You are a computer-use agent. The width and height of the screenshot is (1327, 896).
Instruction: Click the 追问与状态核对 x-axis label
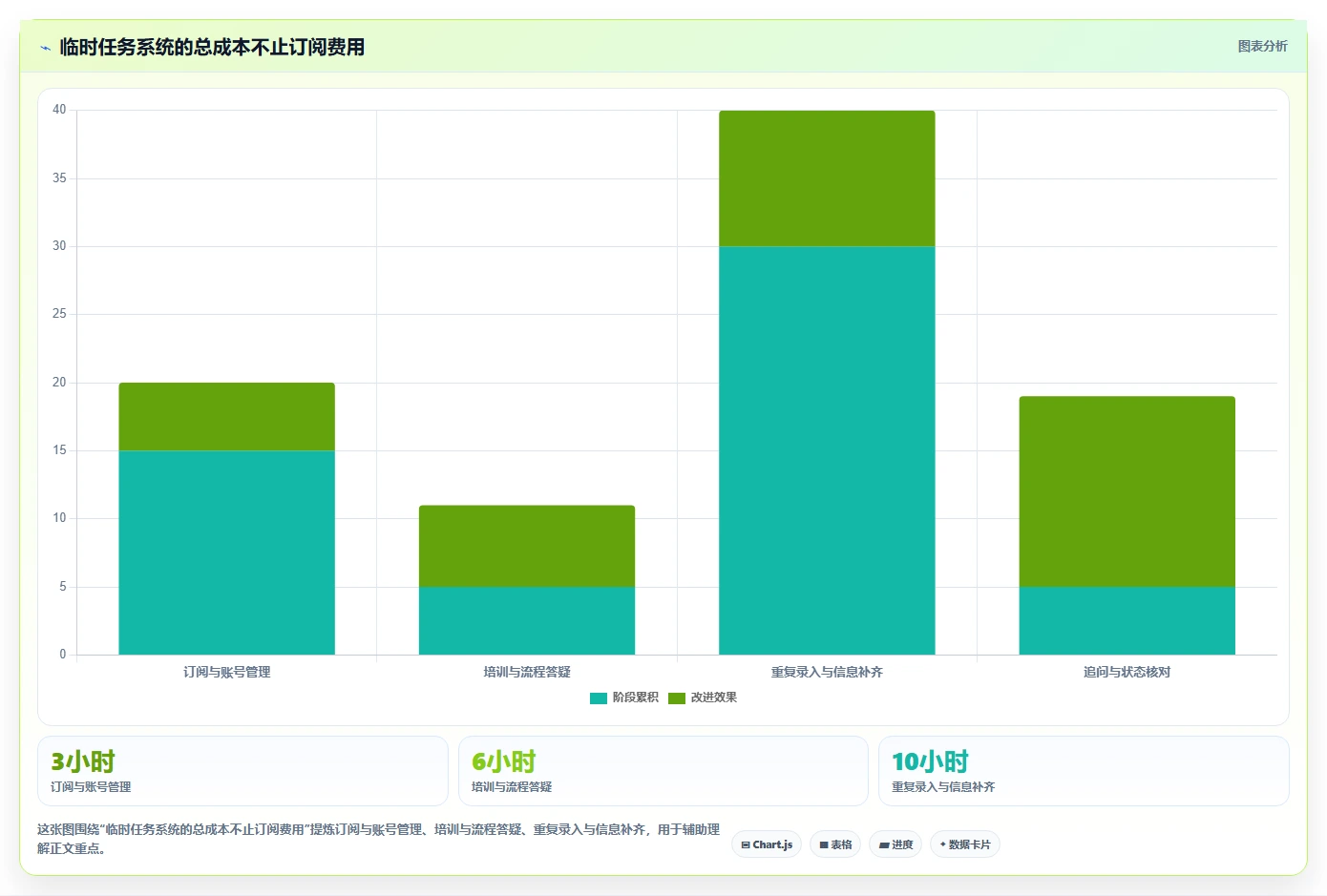tap(1127, 672)
